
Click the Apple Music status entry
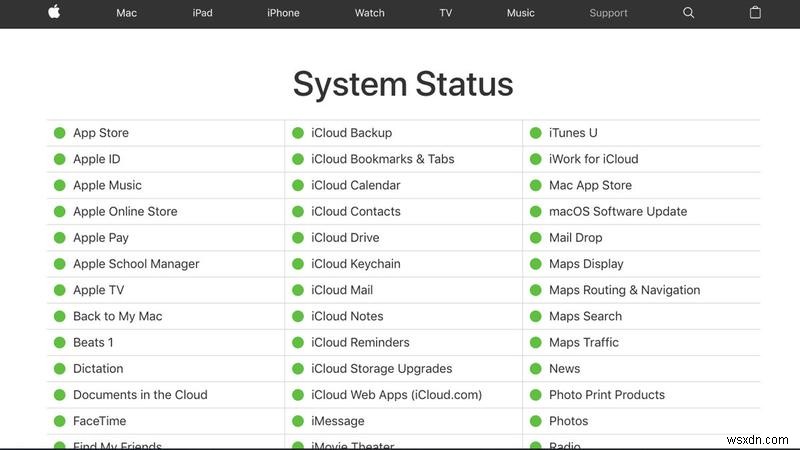click(107, 185)
